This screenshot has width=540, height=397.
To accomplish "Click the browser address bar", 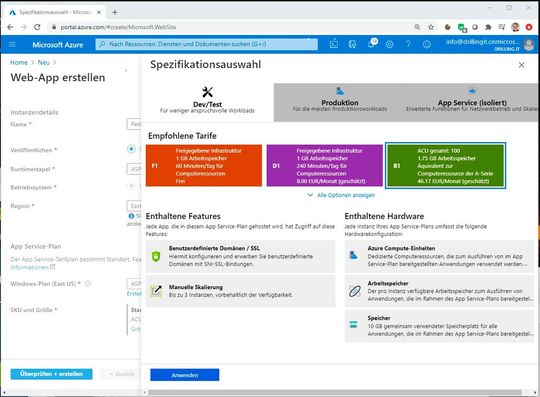I will coord(231,27).
